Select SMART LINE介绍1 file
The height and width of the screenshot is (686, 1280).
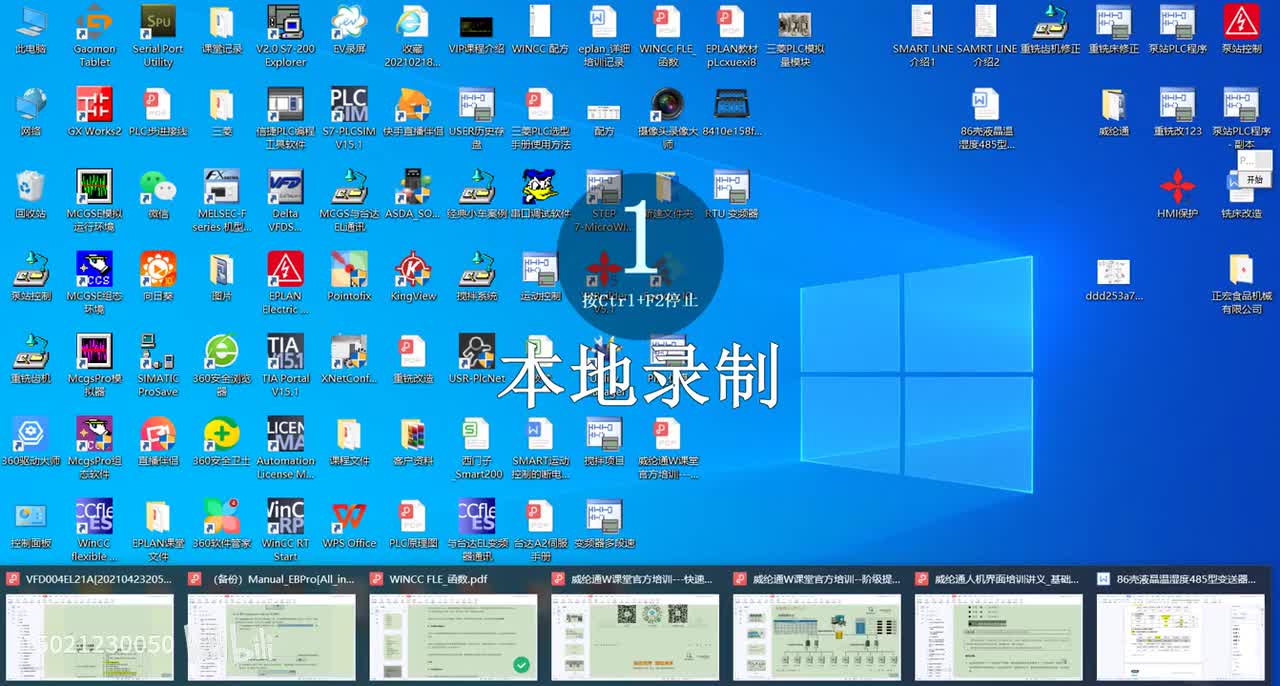coord(922,36)
